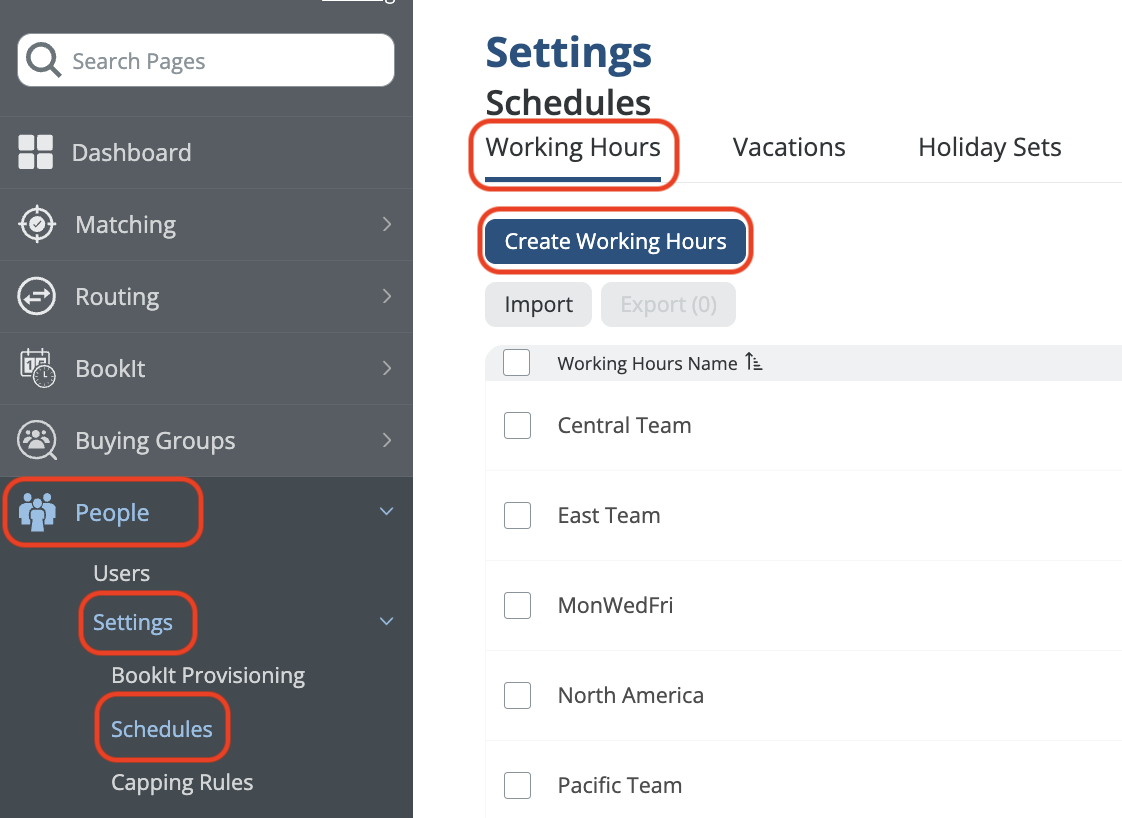Check the Central Team checkbox
The height and width of the screenshot is (818, 1122).
click(517, 426)
